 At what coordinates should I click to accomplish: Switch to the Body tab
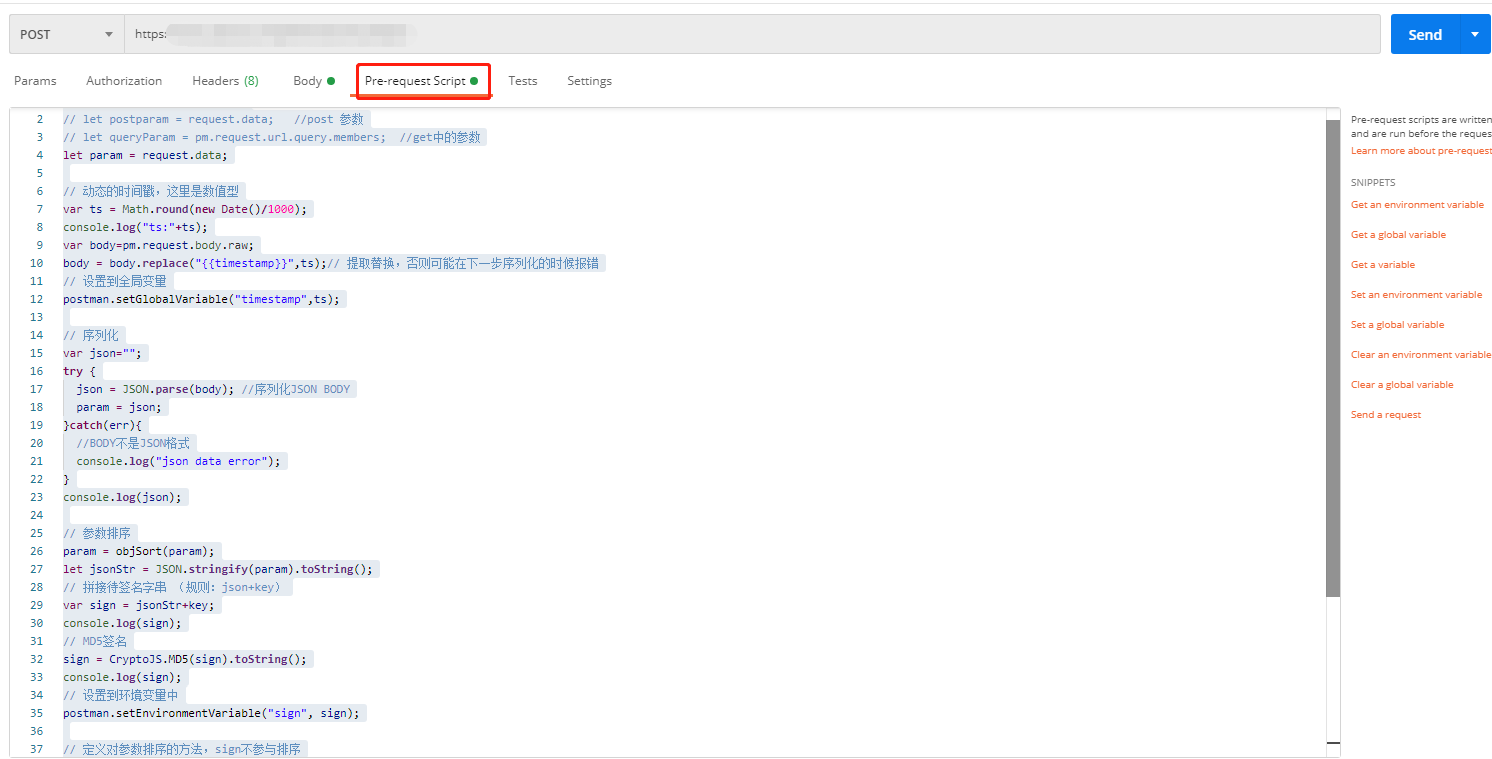pos(307,81)
